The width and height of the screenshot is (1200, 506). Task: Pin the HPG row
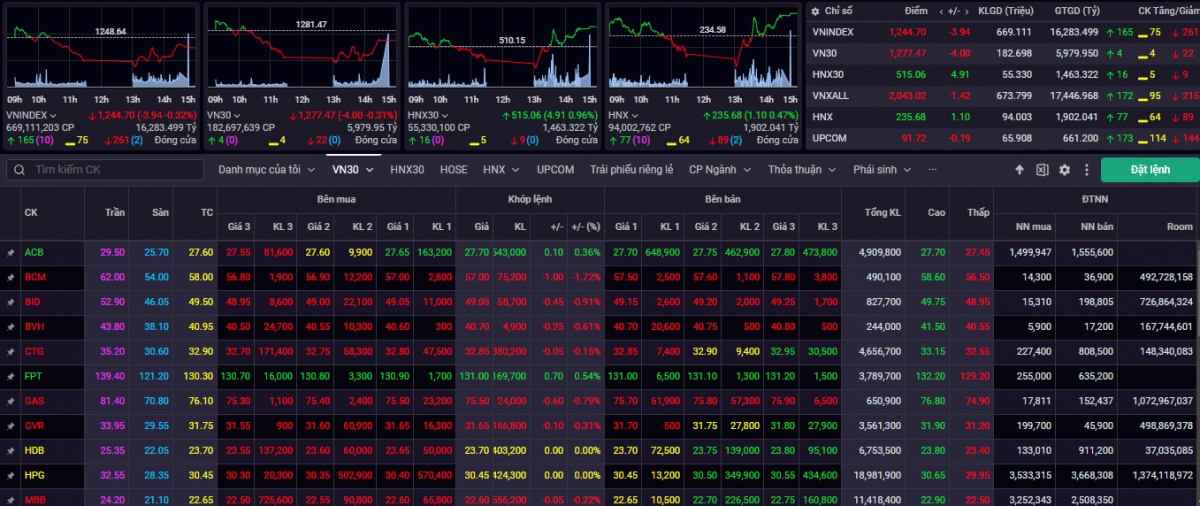[10, 476]
